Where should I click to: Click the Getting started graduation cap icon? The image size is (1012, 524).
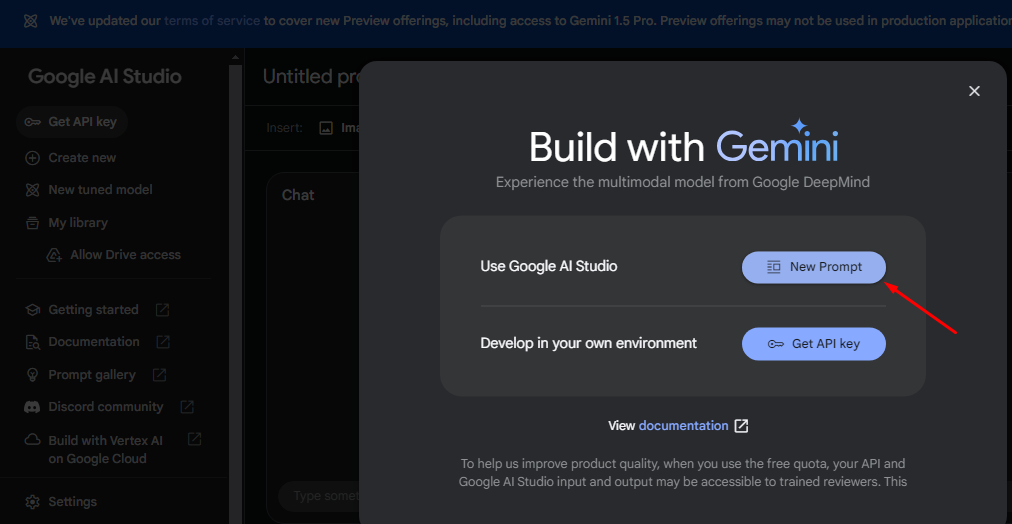click(x=32, y=310)
